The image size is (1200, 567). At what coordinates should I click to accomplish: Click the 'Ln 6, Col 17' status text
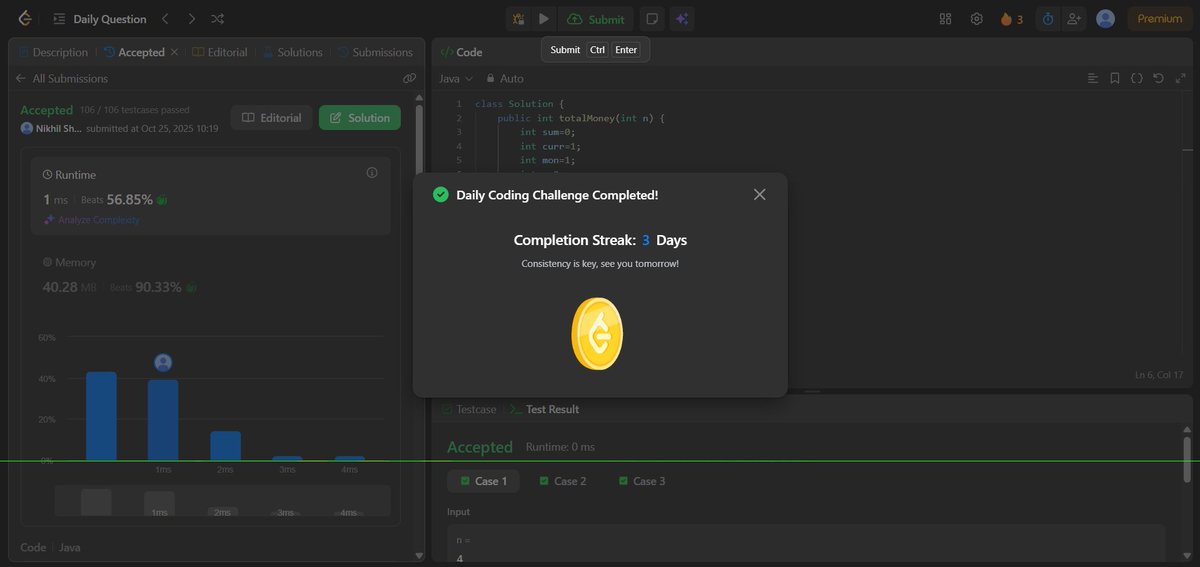1159,375
